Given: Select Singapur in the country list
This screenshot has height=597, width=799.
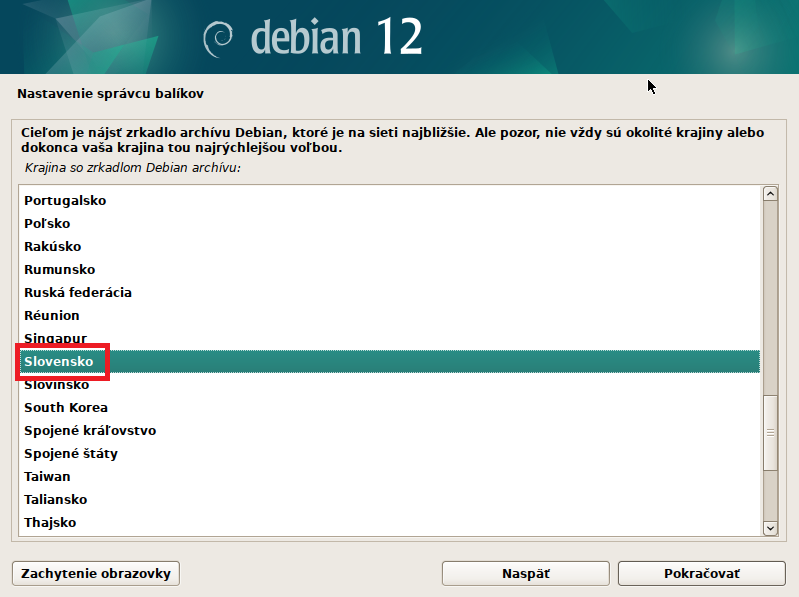Looking at the screenshot, I should [56, 338].
